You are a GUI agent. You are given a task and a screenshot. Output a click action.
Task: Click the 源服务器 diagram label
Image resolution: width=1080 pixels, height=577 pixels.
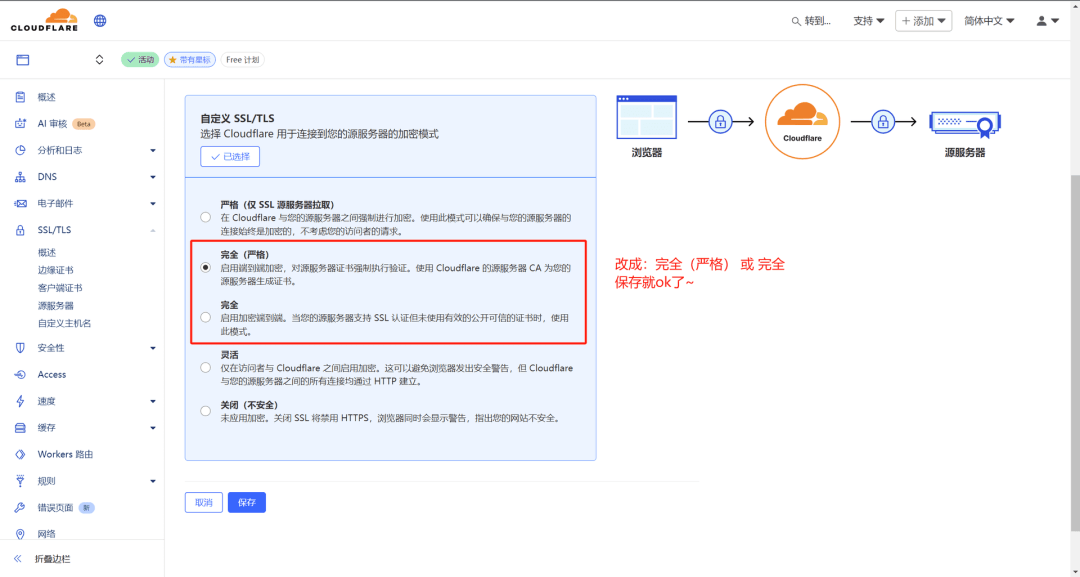pos(965,153)
